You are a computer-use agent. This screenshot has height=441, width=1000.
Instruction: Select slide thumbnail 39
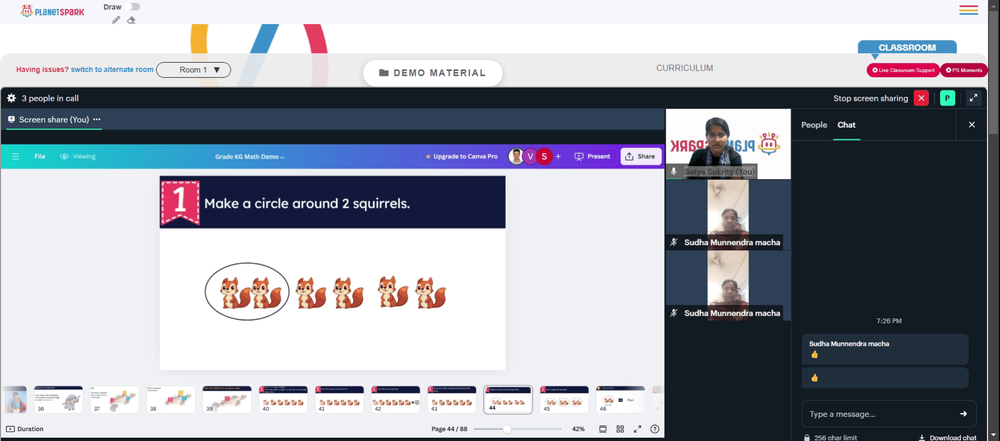pos(226,400)
